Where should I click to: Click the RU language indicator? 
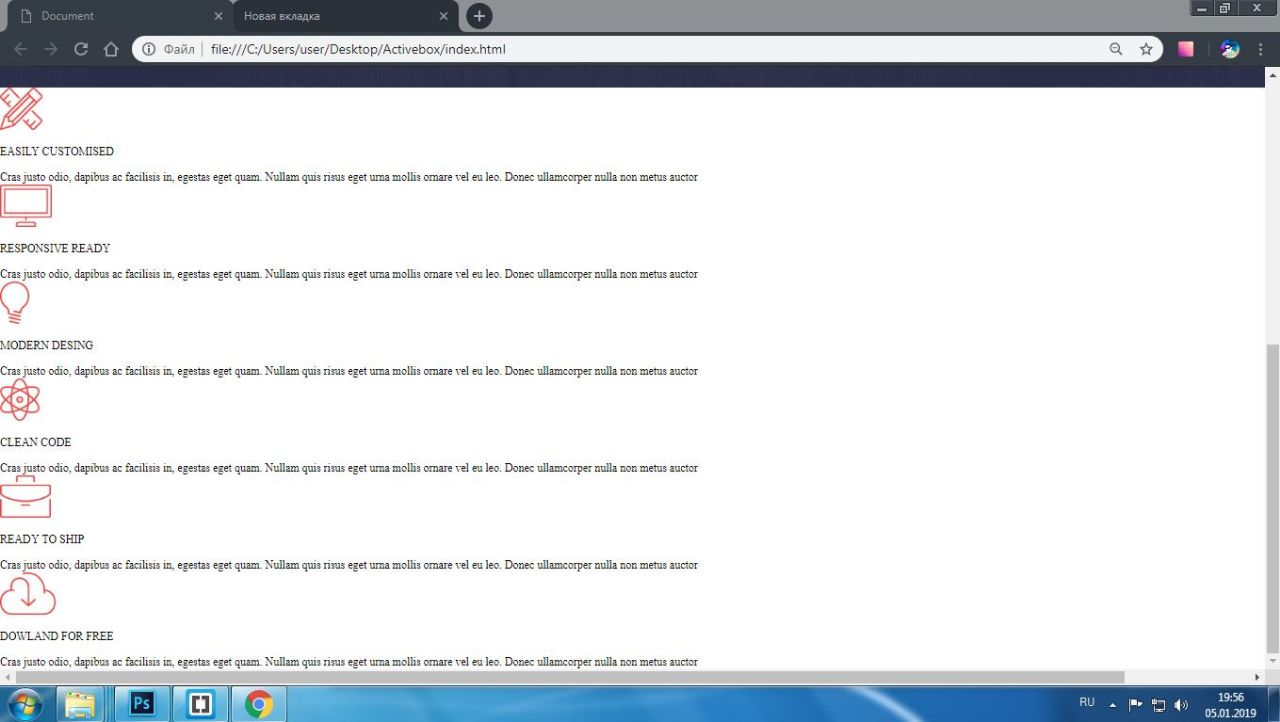coord(1087,702)
